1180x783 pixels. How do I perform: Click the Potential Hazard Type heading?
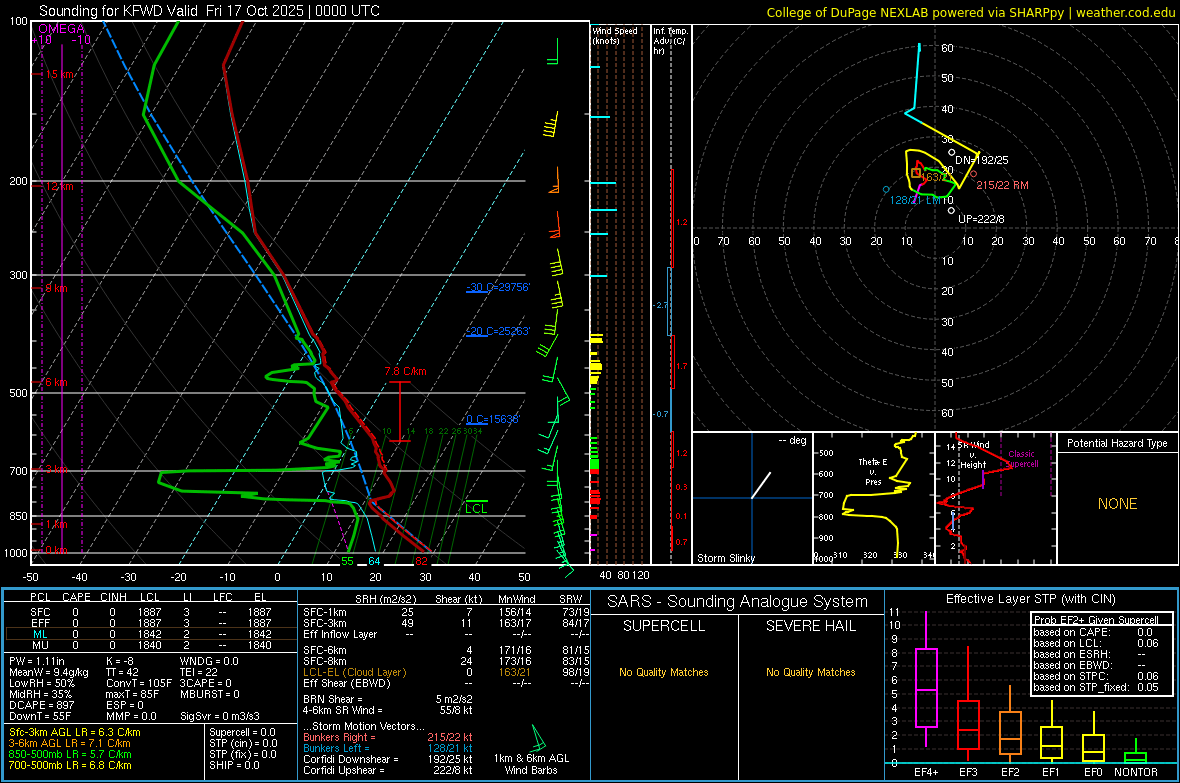tap(1117, 443)
